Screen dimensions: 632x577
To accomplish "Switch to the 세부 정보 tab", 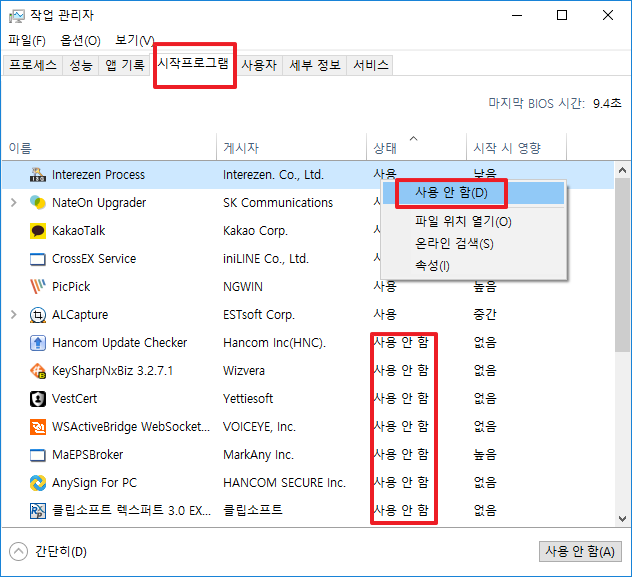I will point(315,65).
